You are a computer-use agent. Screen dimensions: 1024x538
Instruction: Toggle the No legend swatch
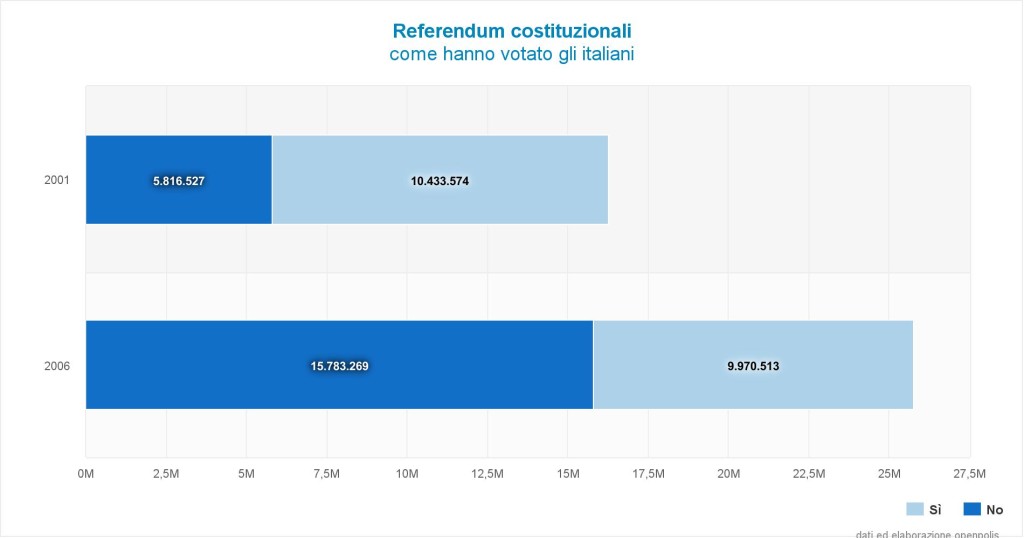click(x=972, y=509)
